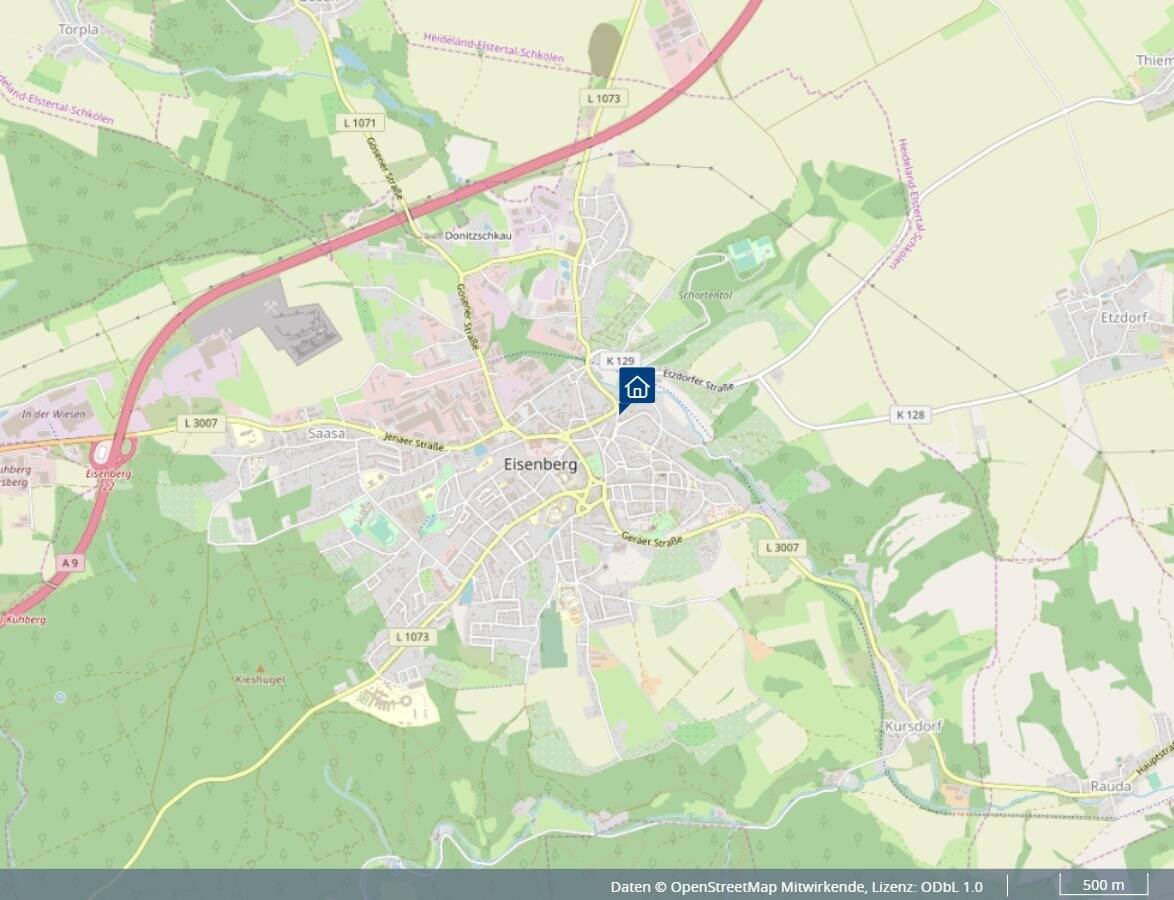Image resolution: width=1174 pixels, height=900 pixels.
Task: Click the Eisenberg town label
Action: coord(541,464)
